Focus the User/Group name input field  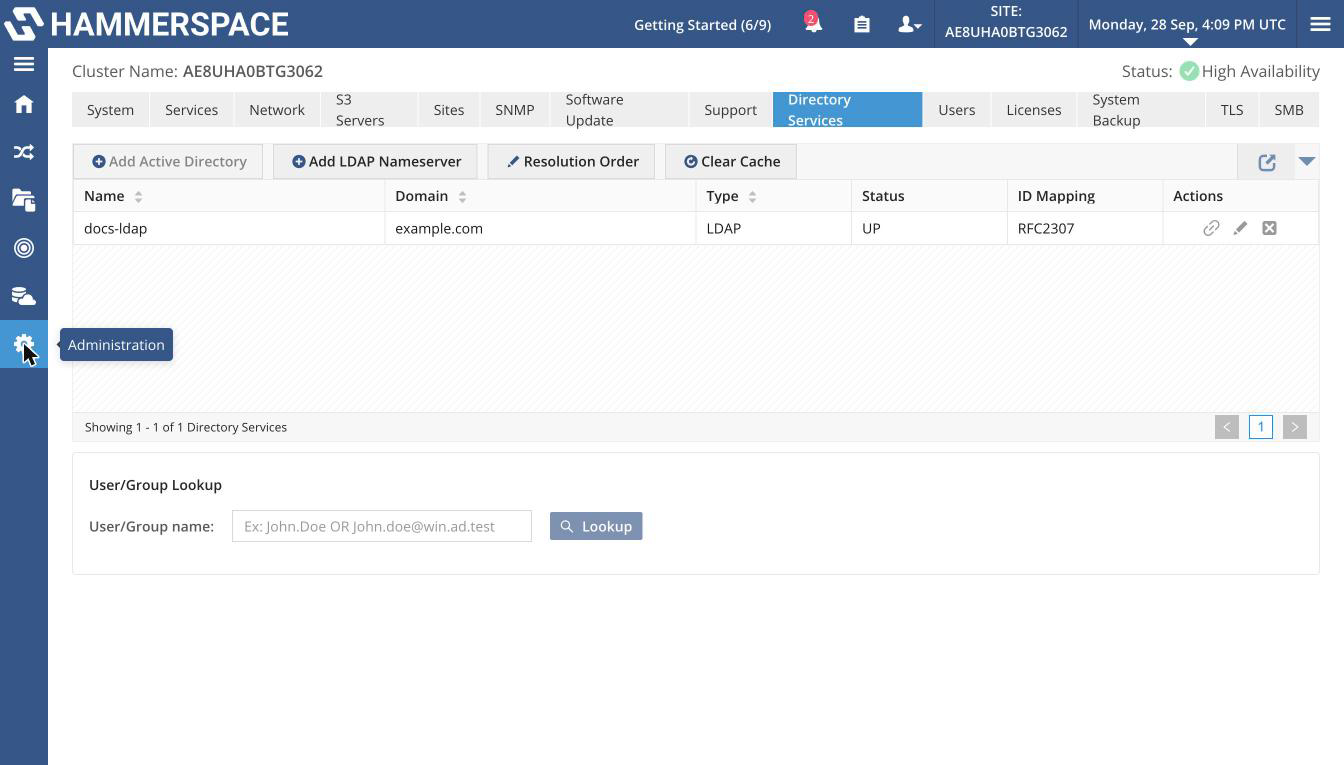tap(382, 526)
